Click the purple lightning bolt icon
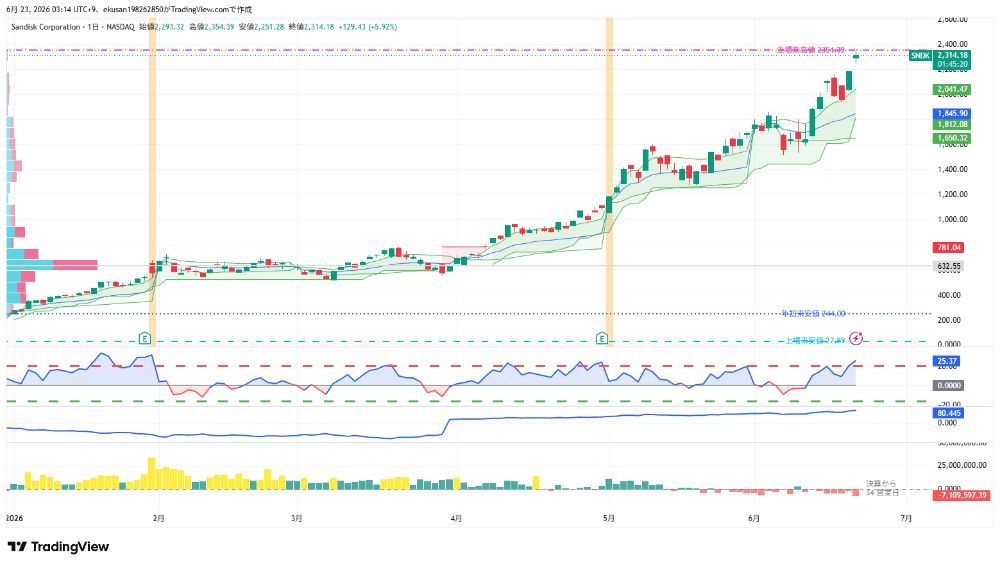Viewport: 1000px width, 566px height. pyautogui.click(x=857, y=338)
